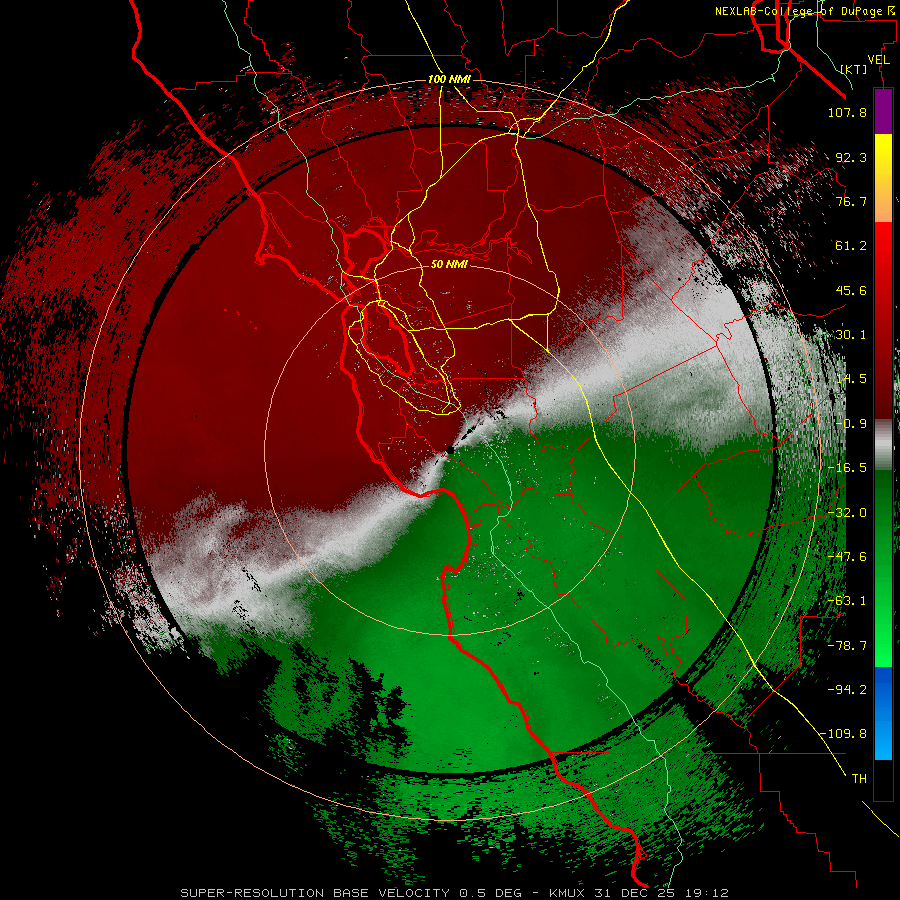The image size is (900, 900).
Task: Click the NEXLAB-College of DuPage watermark text
Action: pos(804,11)
